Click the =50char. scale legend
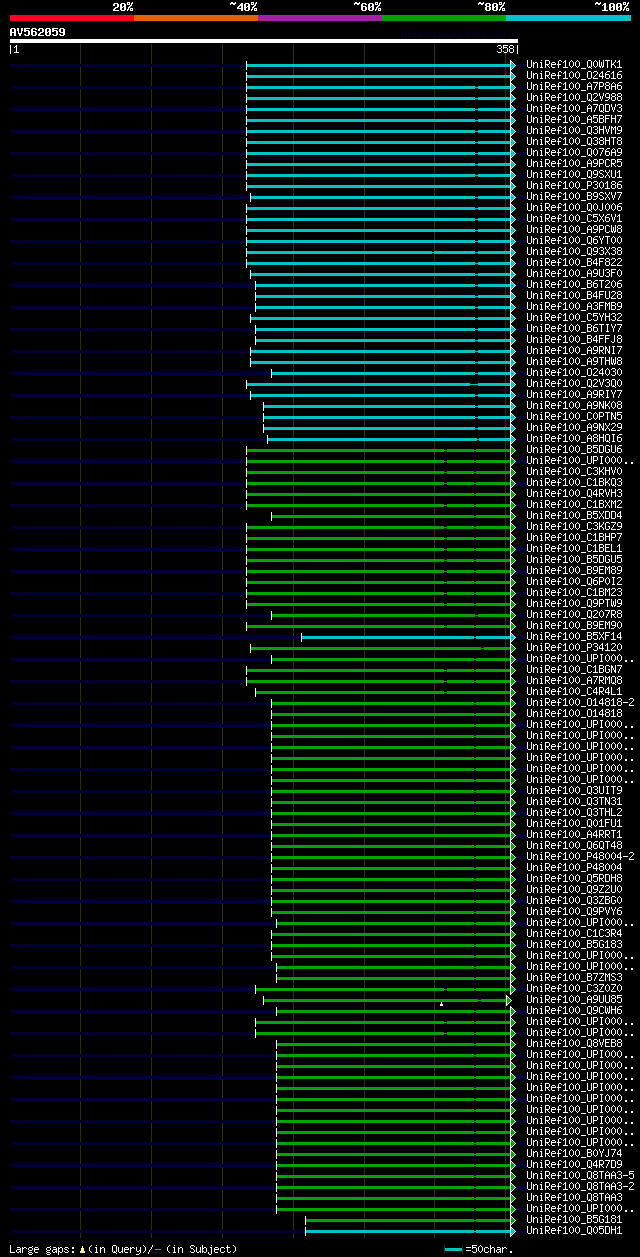Viewport: 640px width, 1257px height. 480,1249
